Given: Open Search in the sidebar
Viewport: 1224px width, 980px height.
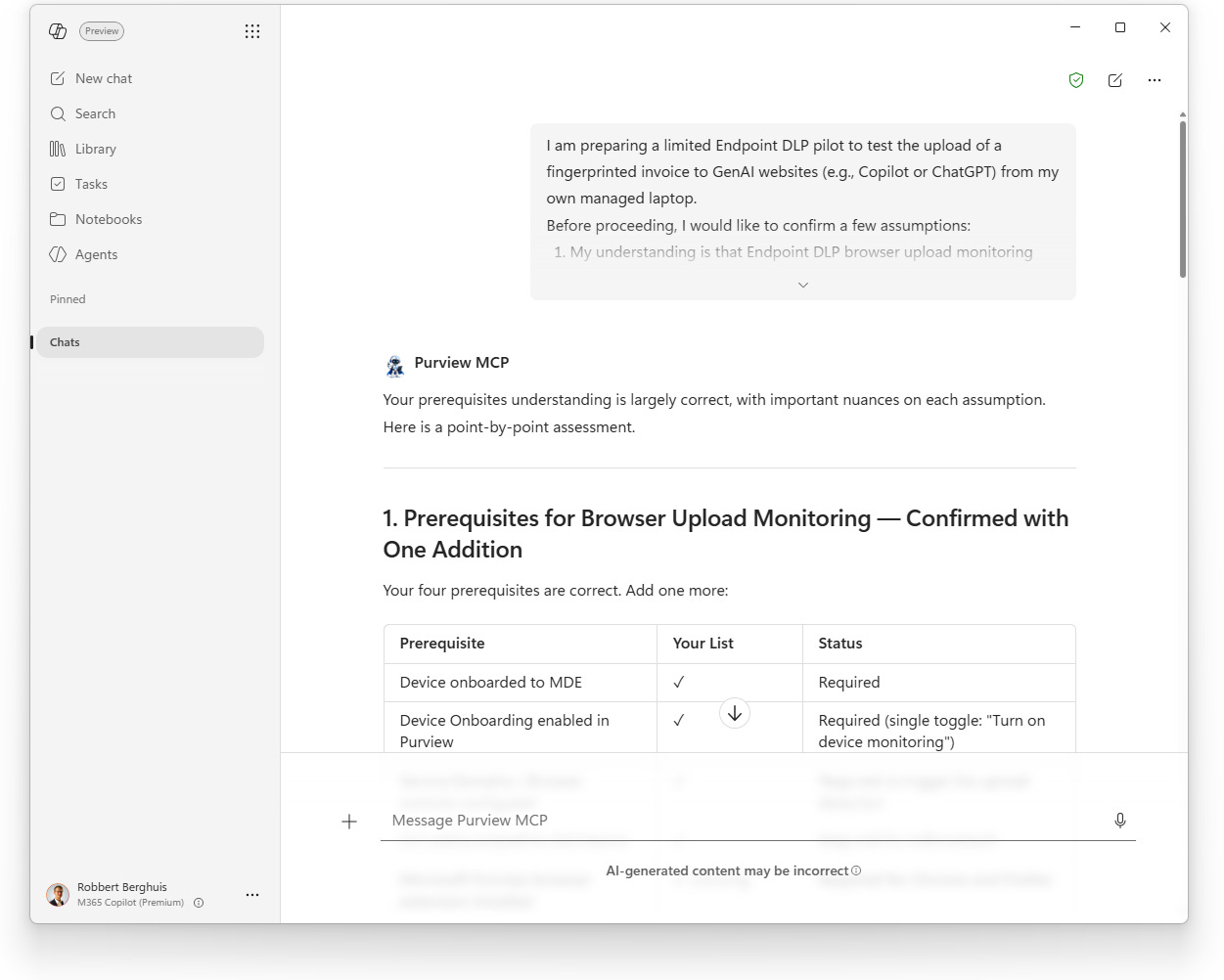Looking at the screenshot, I should coord(151,113).
